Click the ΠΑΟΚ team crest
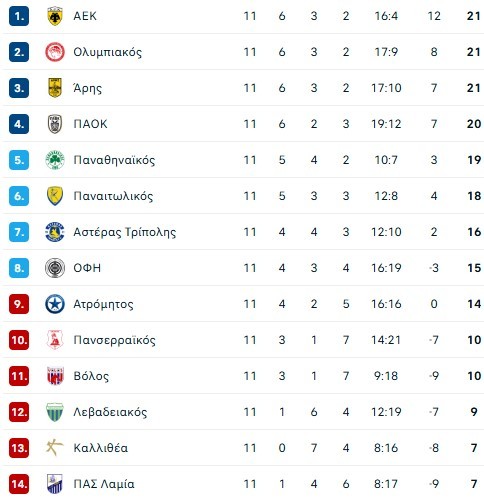This screenshot has width=484, height=498. pos(55,124)
